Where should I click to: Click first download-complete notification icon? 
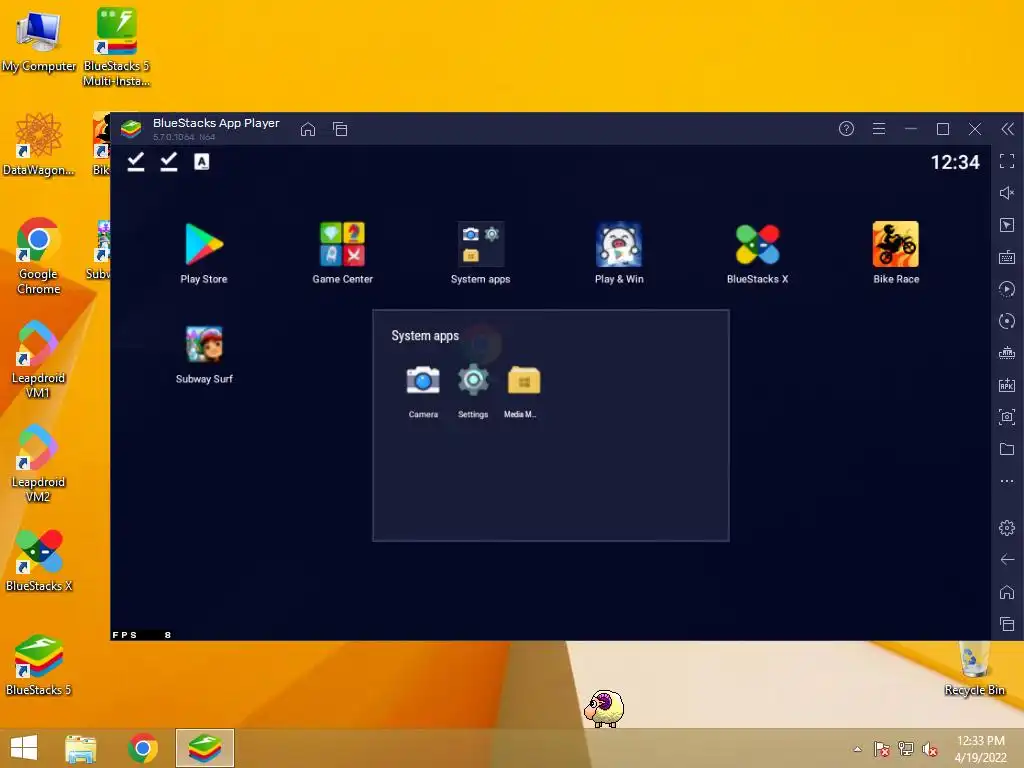[x=136, y=162]
